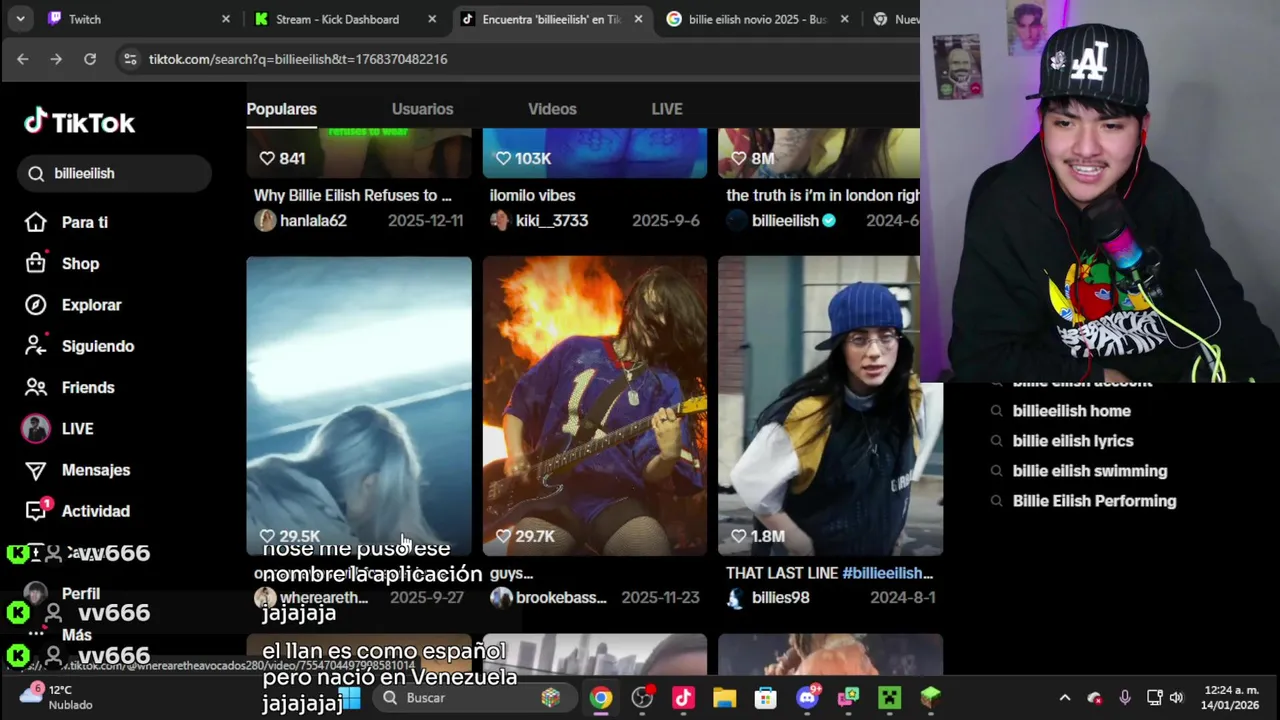Open Minecraft grass block icon on taskbar

pos(930,698)
